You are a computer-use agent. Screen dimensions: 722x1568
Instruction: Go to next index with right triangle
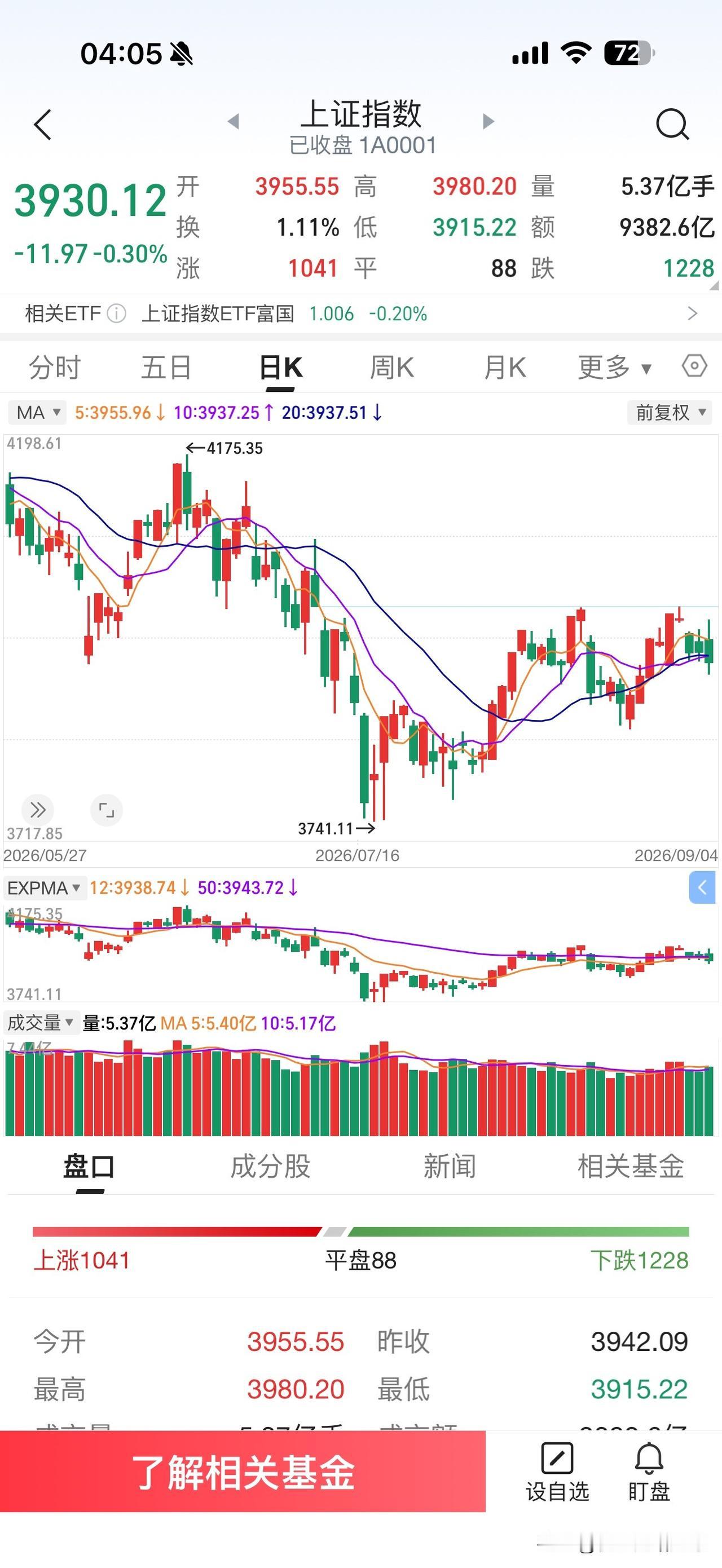pos(487,121)
